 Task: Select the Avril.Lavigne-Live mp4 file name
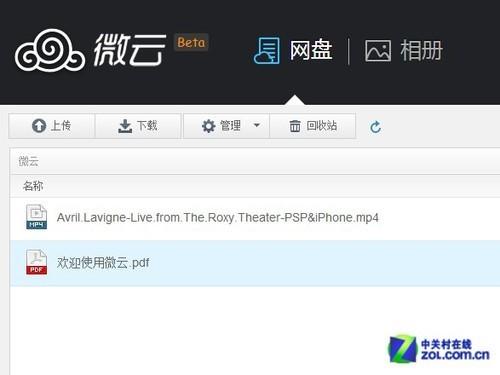[218, 218]
